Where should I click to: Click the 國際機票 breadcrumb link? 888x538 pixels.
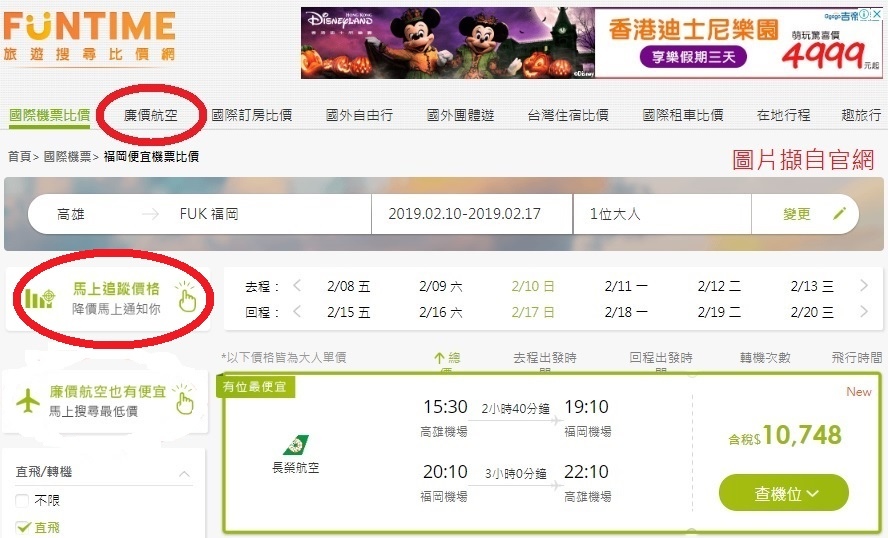pyautogui.click(x=67, y=156)
